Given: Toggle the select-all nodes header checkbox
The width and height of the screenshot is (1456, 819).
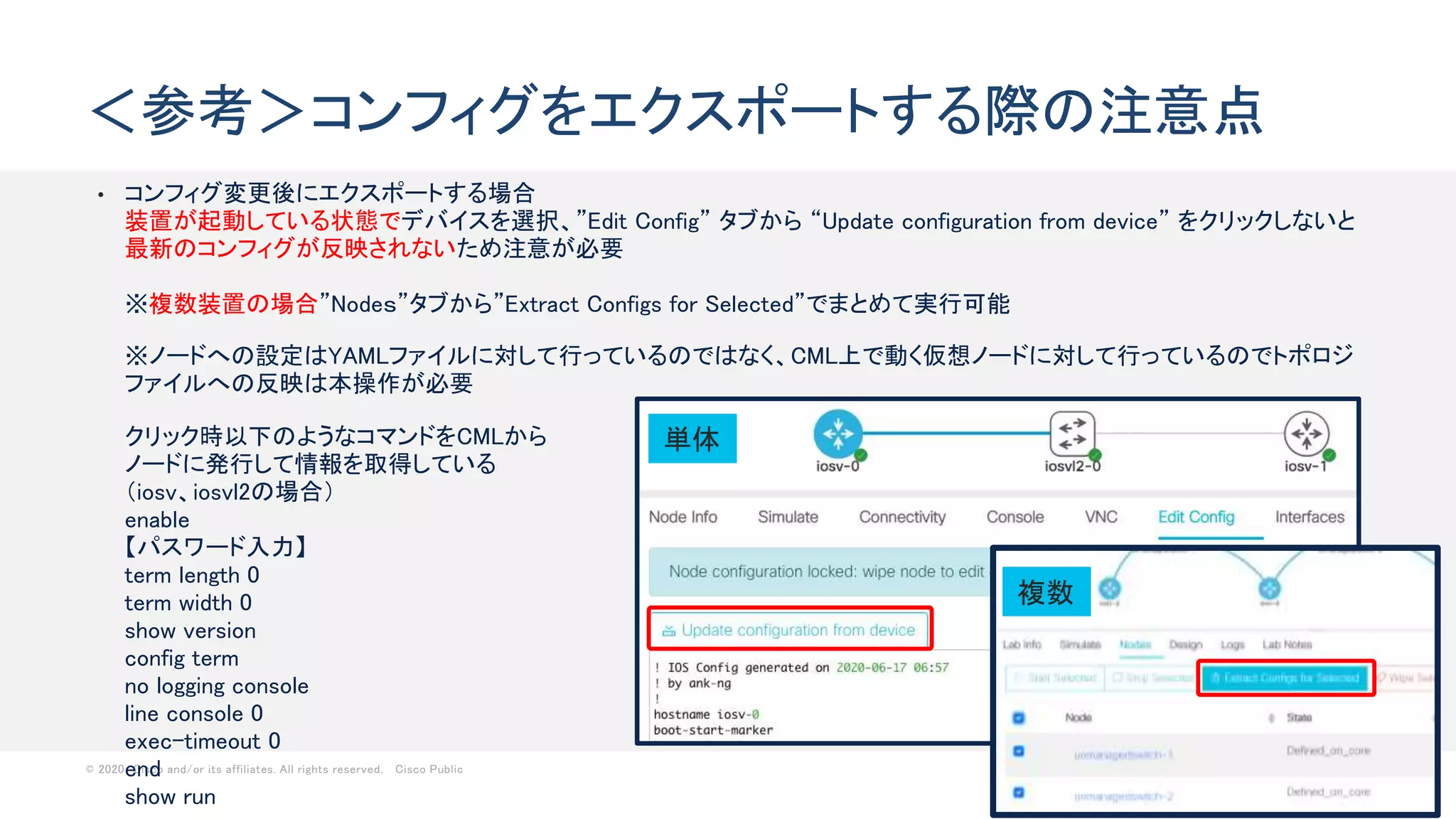Looking at the screenshot, I should (x=1019, y=717).
